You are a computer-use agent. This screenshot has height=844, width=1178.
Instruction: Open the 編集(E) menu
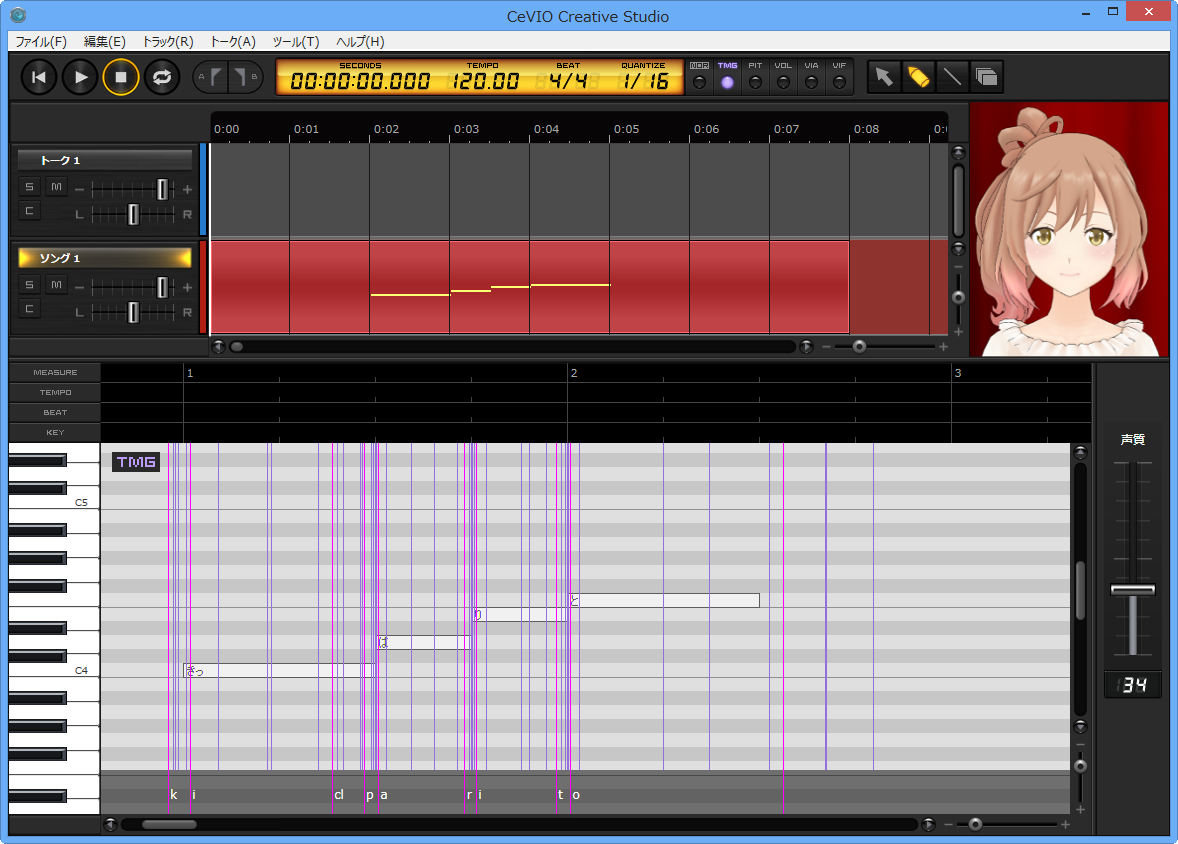(104, 41)
